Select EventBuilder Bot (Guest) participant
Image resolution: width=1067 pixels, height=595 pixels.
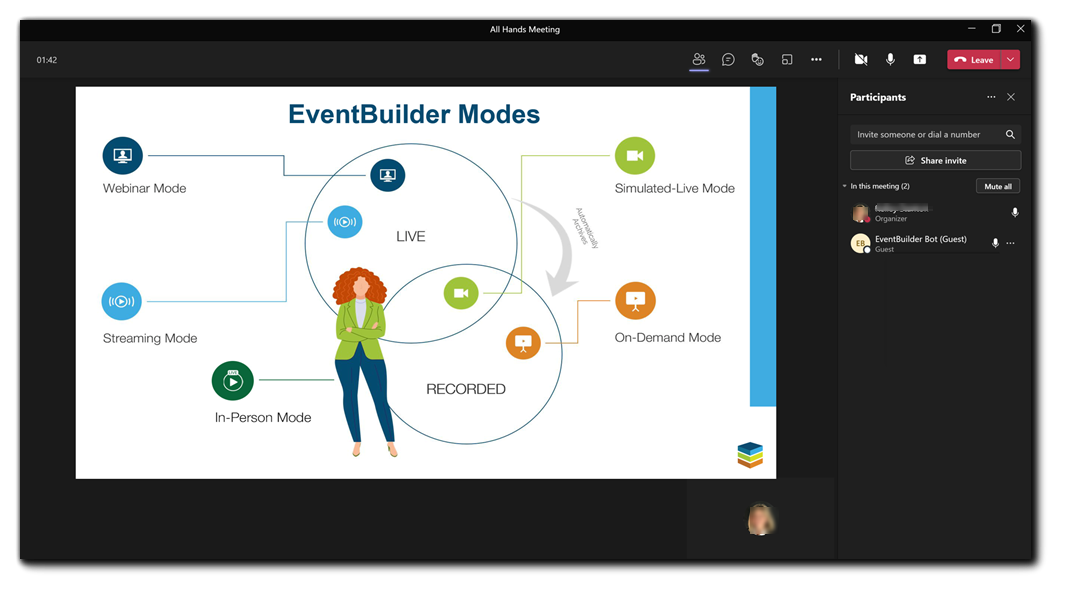coord(935,243)
